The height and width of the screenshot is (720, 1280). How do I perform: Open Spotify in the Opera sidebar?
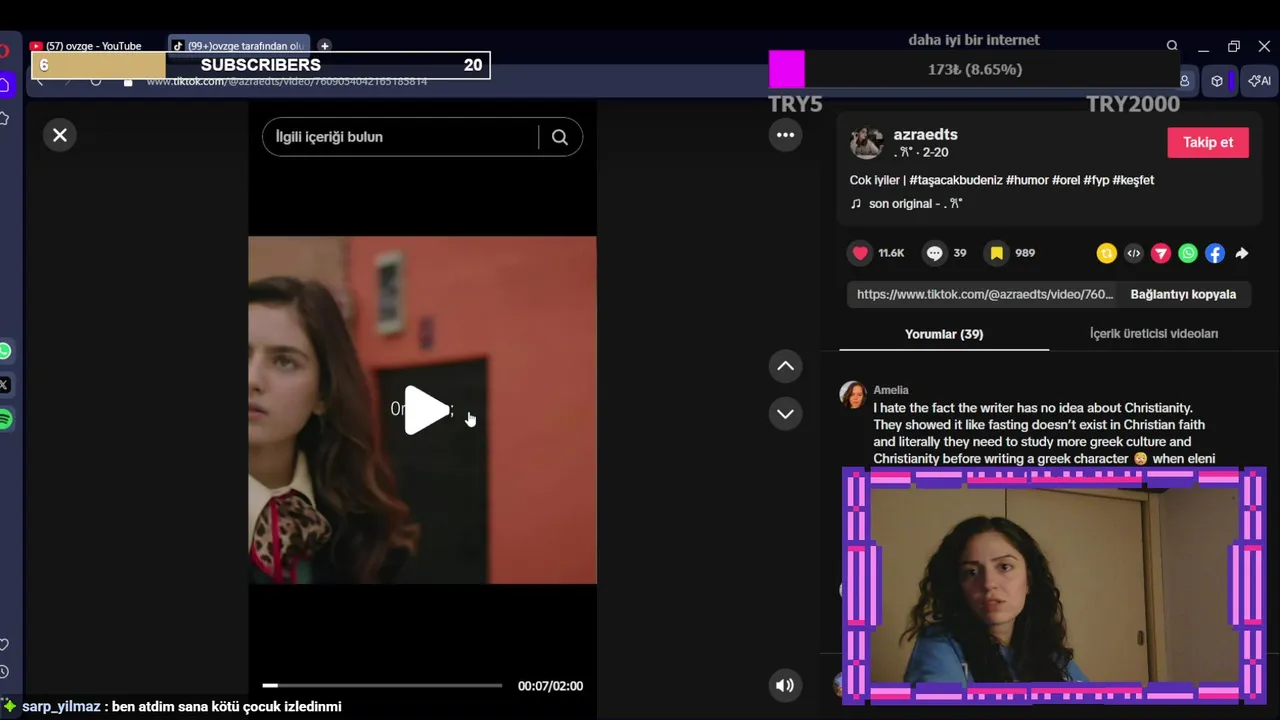pos(4,419)
